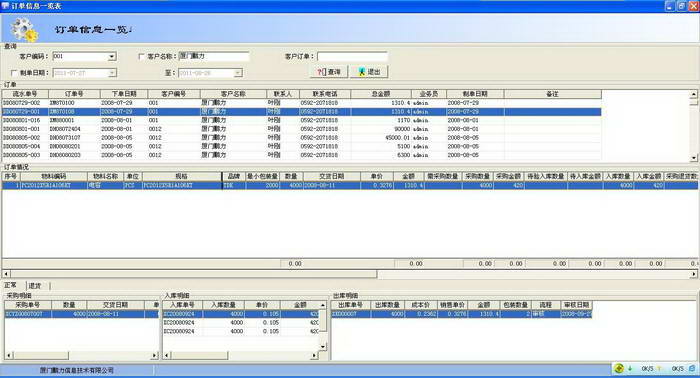Click the 采购金额 column header
The width and height of the screenshot is (700, 378).
click(x=509, y=176)
